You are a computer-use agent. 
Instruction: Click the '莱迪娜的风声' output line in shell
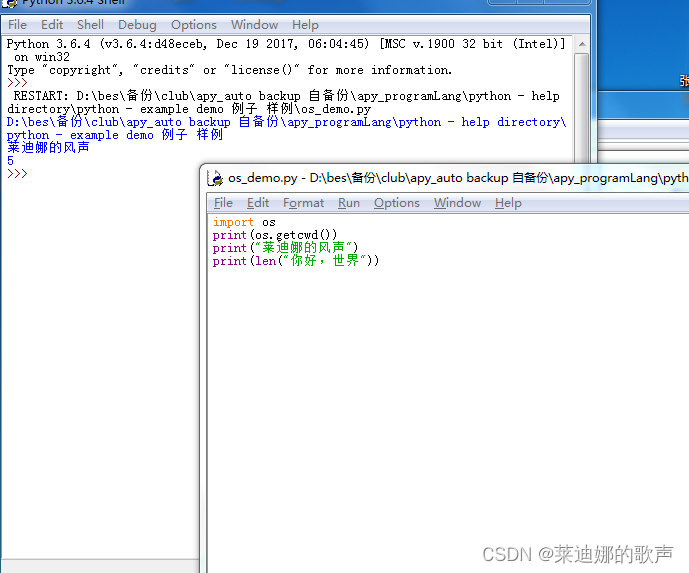pyautogui.click(x=48, y=148)
